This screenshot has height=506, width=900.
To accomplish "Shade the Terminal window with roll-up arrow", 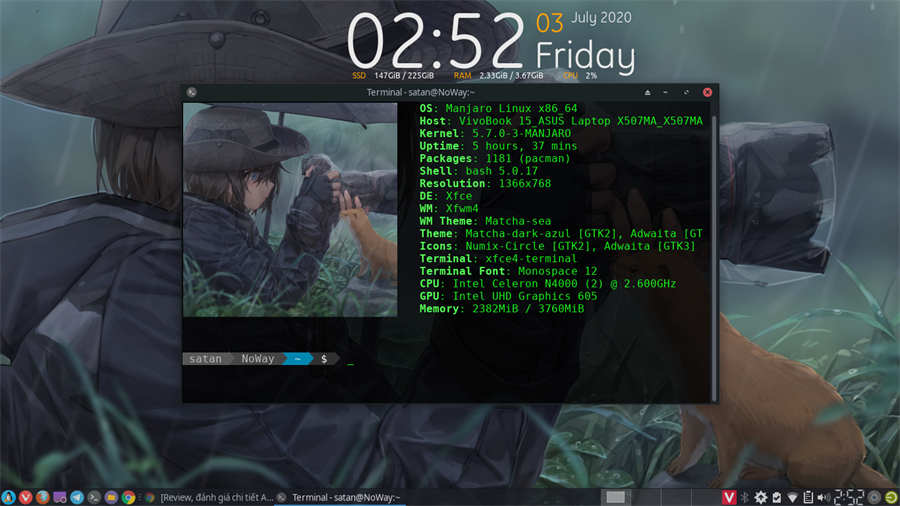I will [647, 92].
